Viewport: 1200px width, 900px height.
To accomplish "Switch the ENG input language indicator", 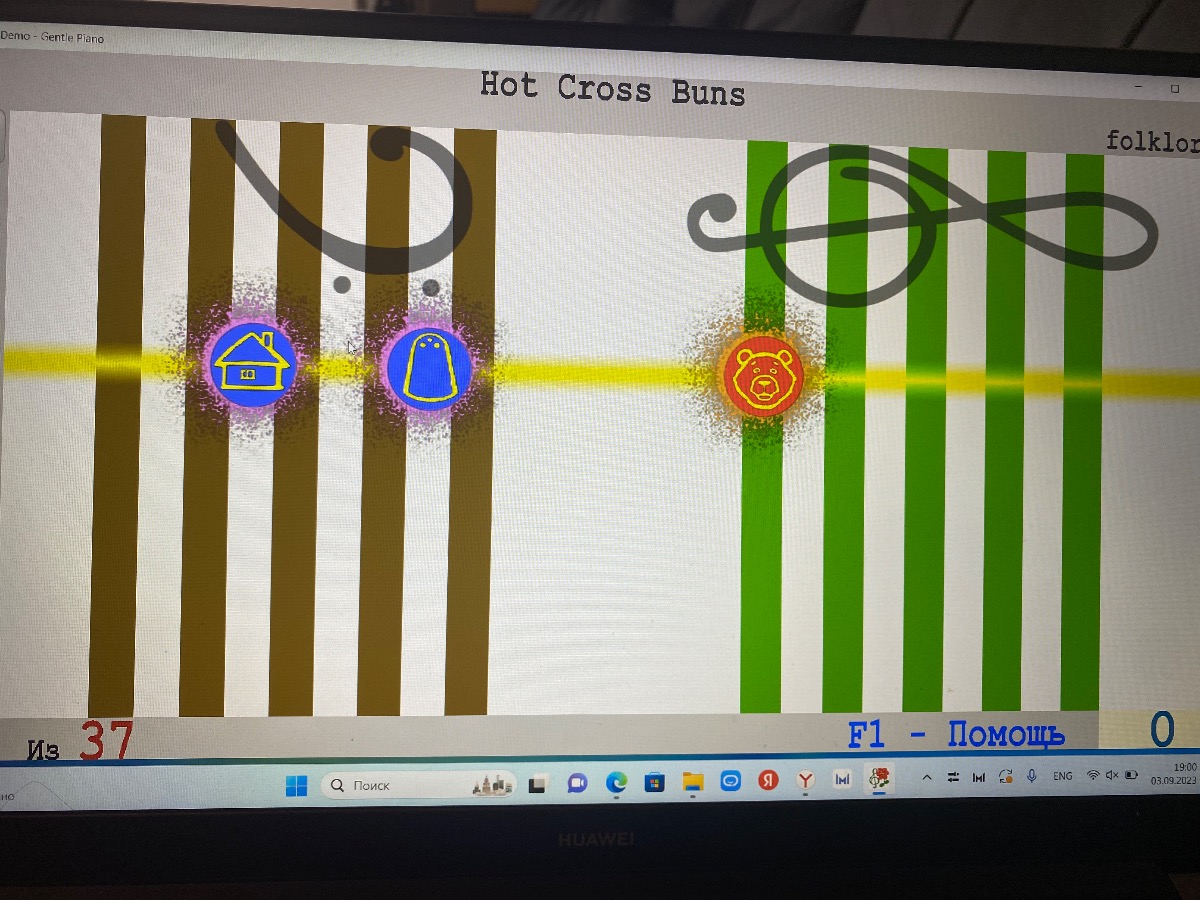I will (x=1062, y=776).
